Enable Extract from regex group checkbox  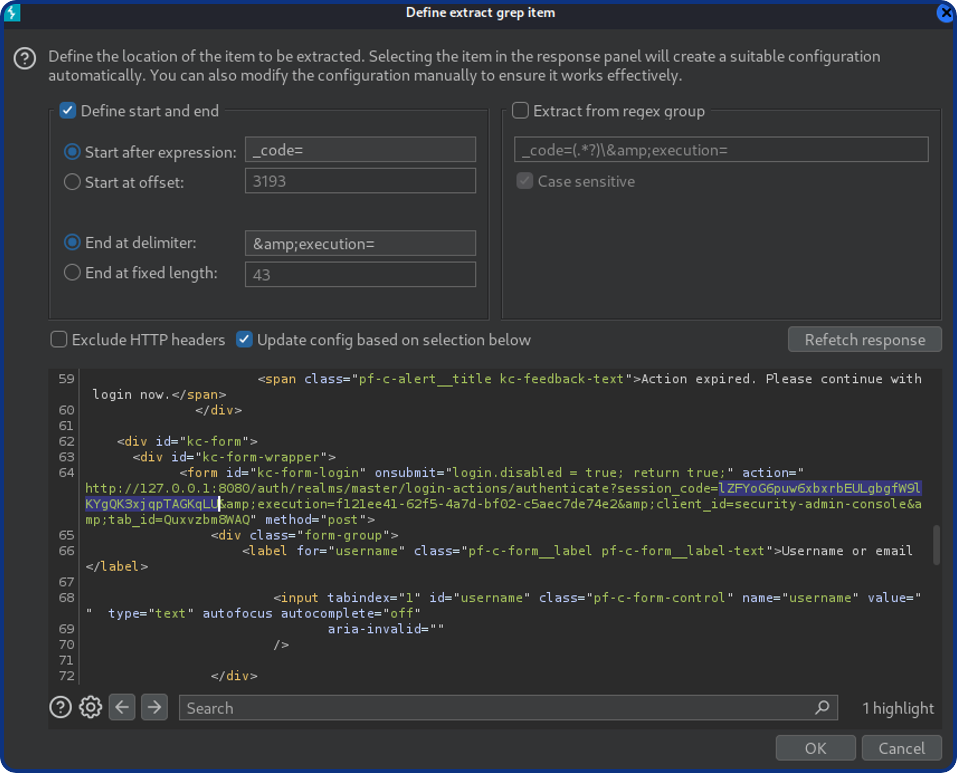521,111
